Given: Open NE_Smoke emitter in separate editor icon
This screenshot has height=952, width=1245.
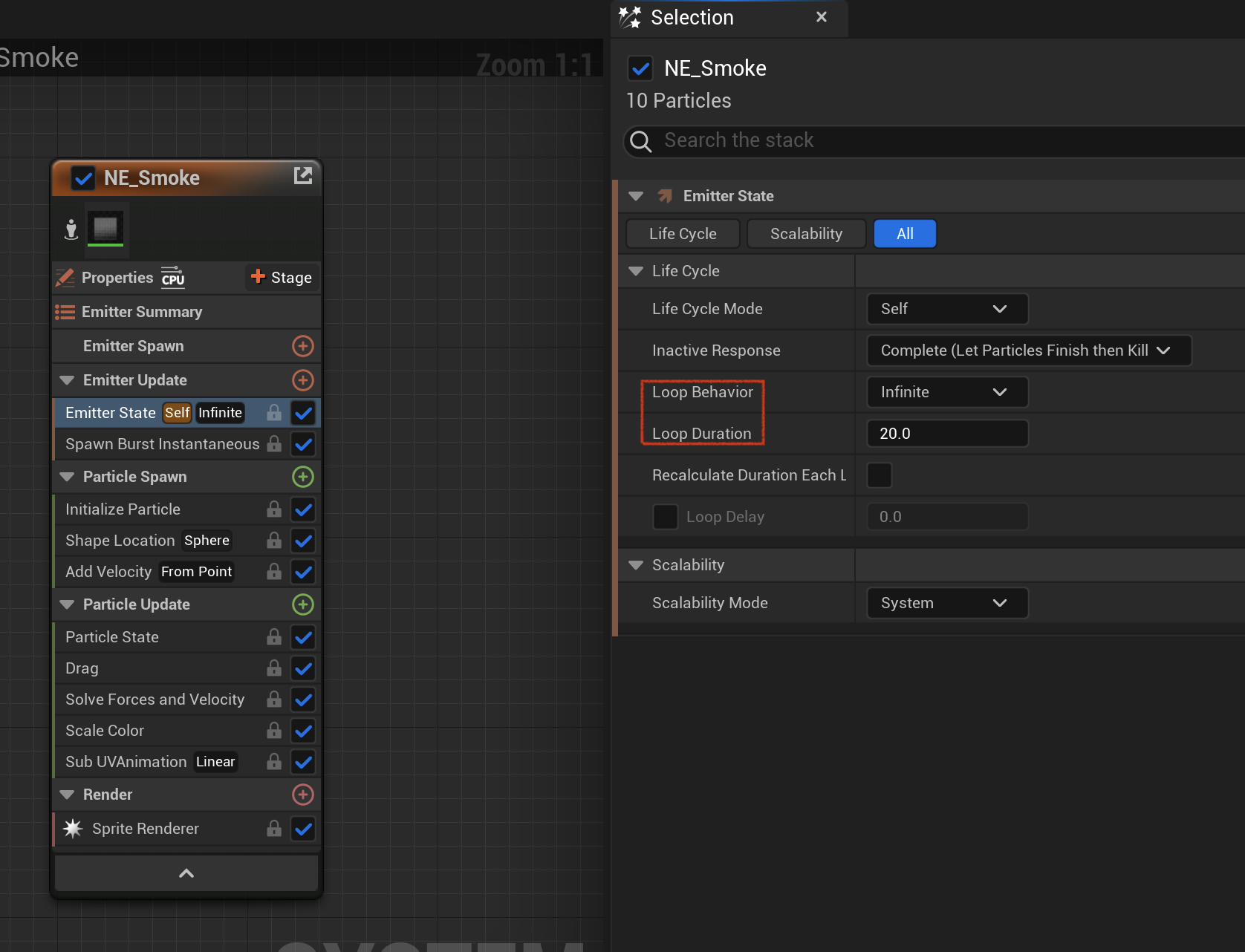Looking at the screenshot, I should tap(303, 176).
